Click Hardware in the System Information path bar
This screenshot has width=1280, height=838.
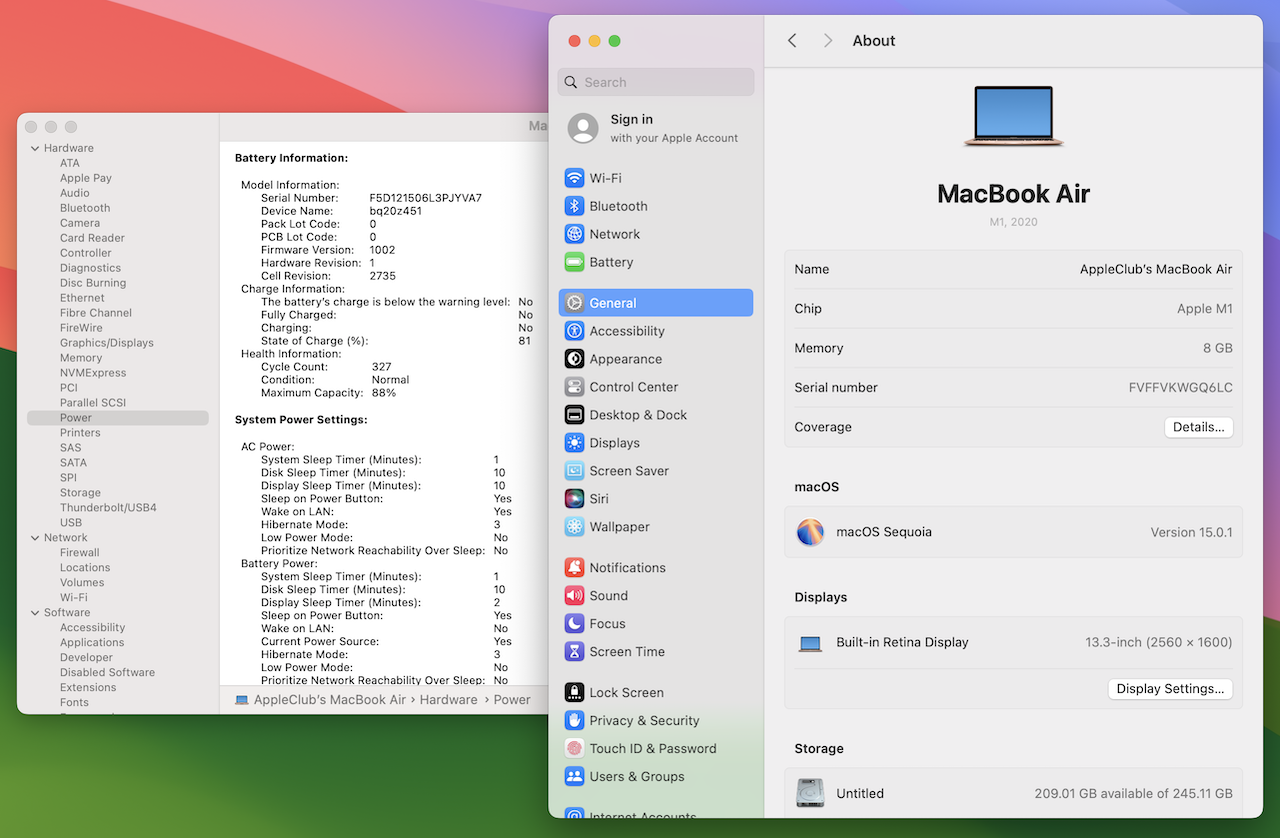pos(449,700)
